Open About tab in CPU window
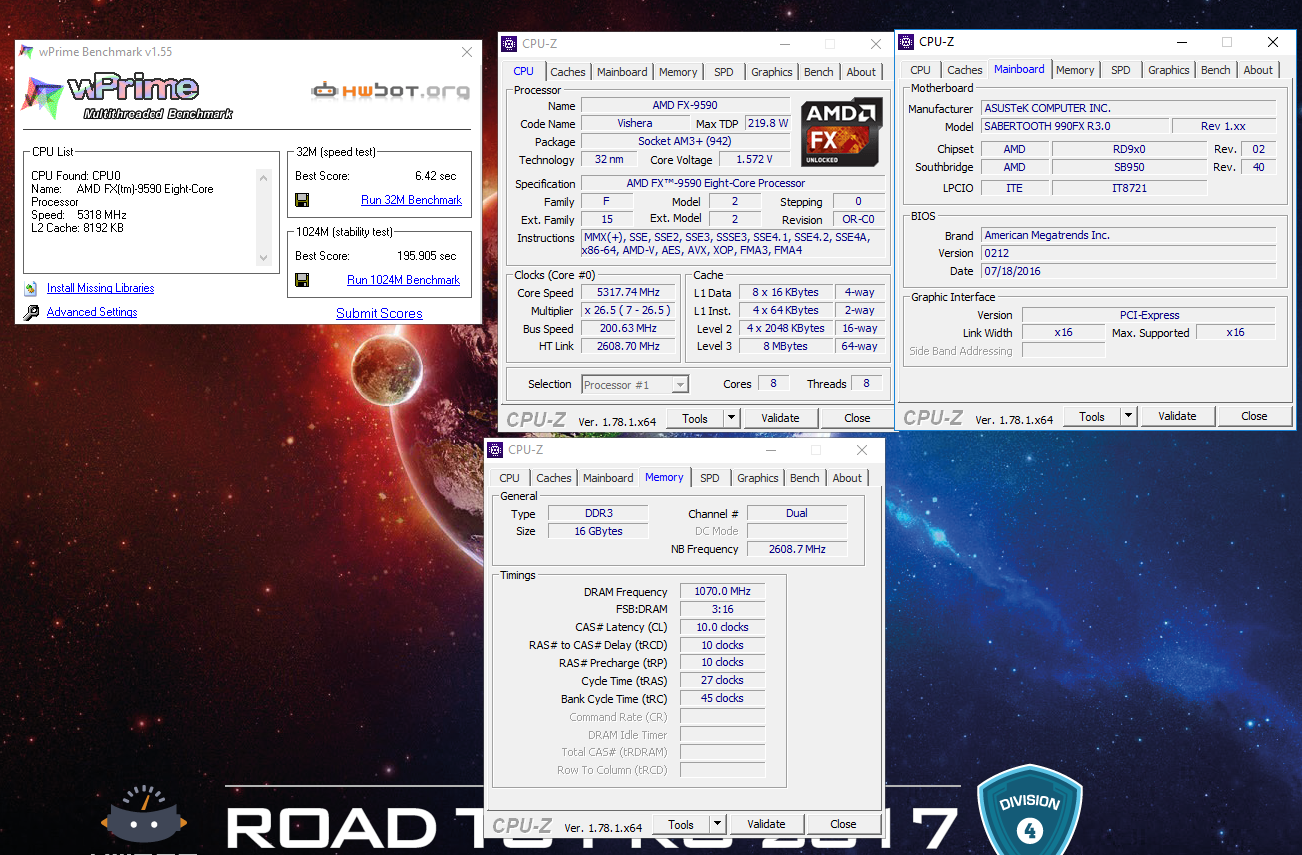The width and height of the screenshot is (1302, 855). click(x=861, y=72)
